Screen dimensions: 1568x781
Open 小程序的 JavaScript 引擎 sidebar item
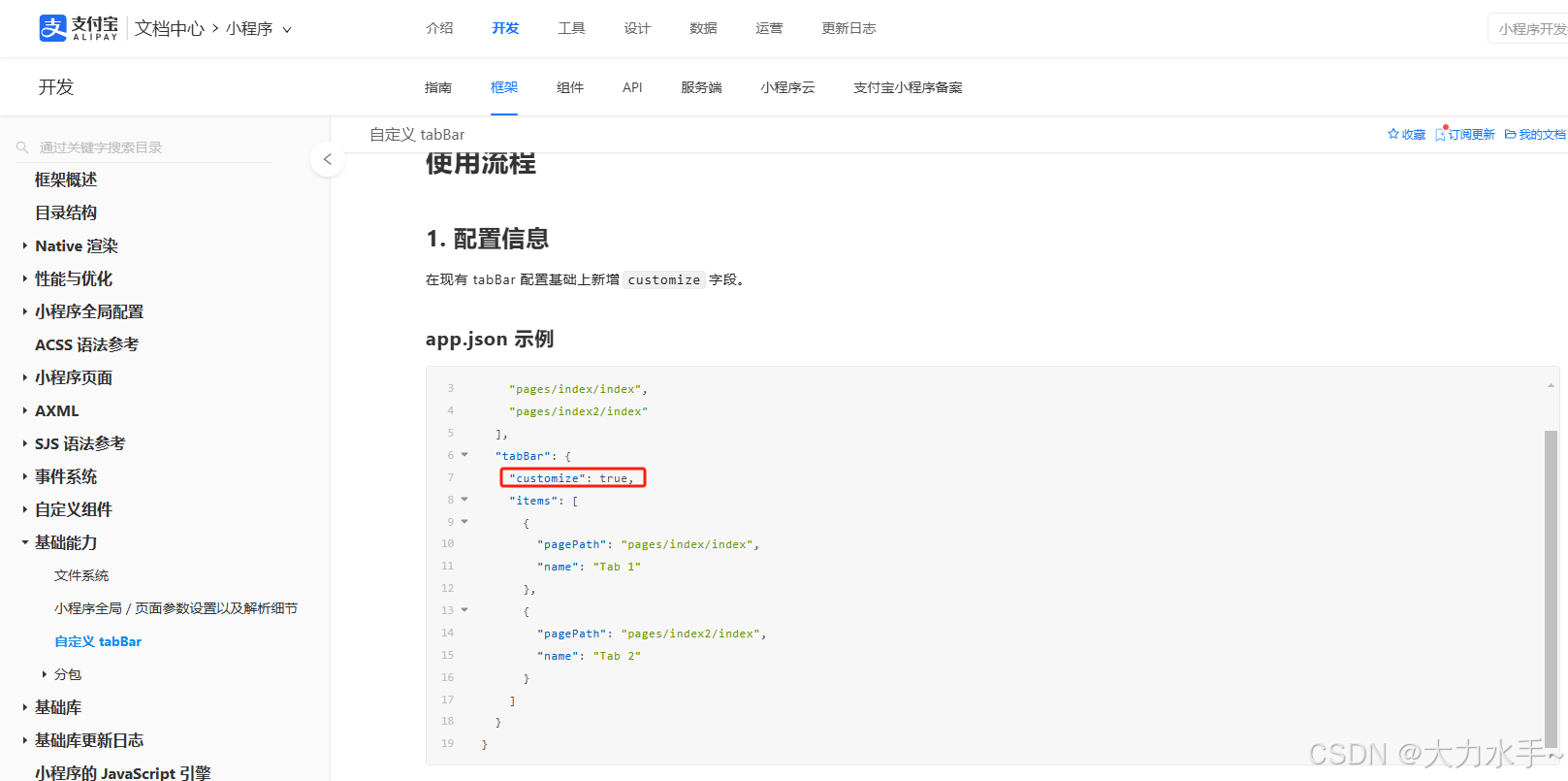122,773
